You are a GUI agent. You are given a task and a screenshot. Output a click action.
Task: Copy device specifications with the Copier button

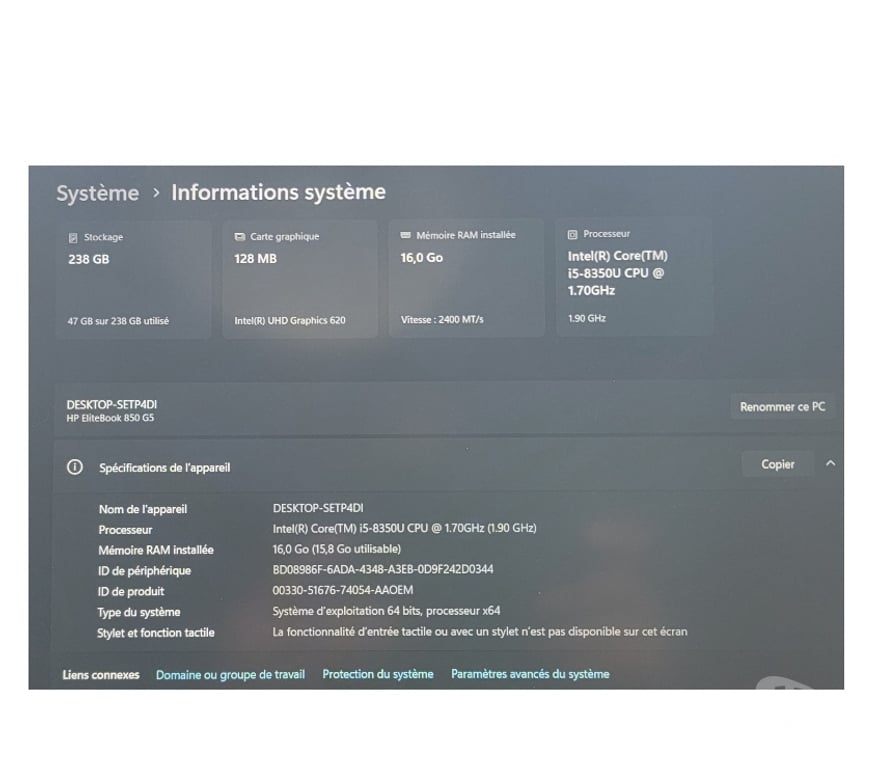[x=776, y=463]
